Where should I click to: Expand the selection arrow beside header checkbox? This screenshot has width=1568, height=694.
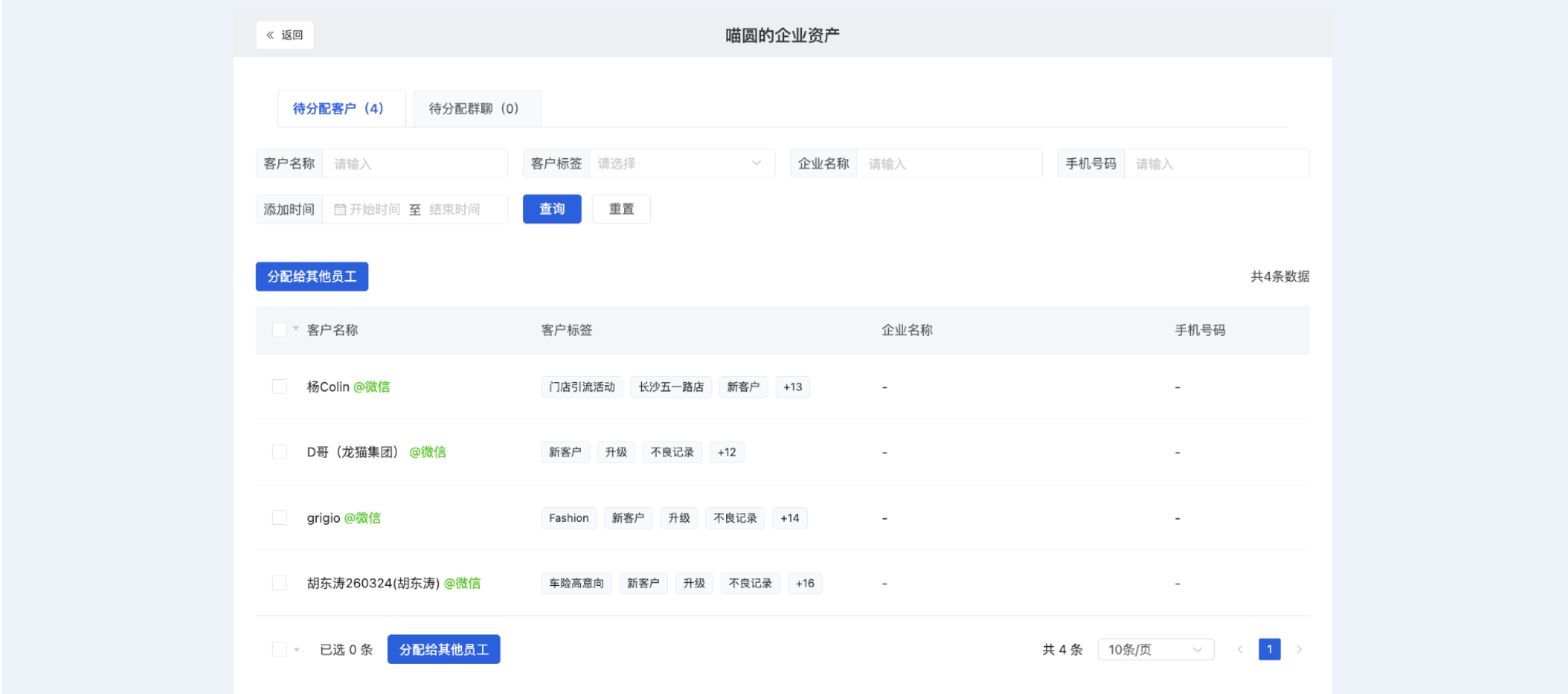[296, 329]
